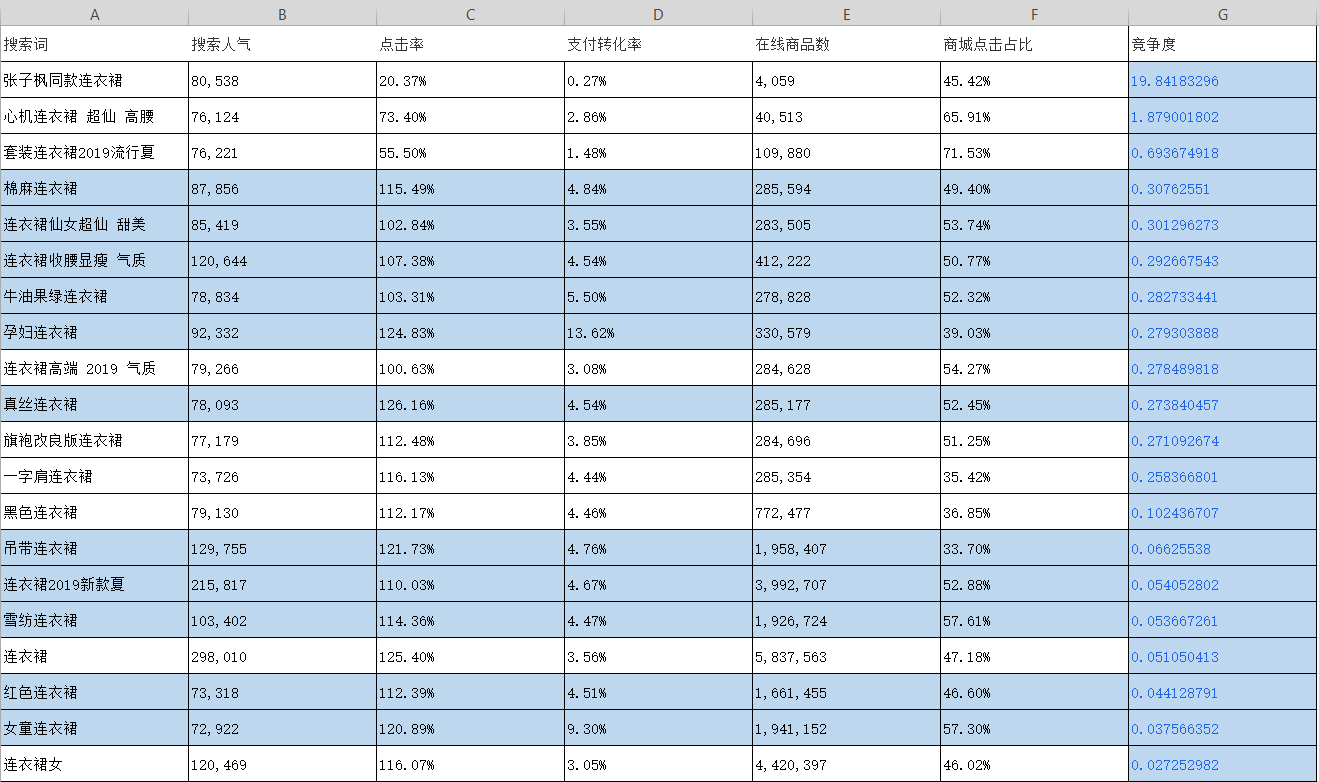This screenshot has width=1319, height=782.
Task: Click the 搜索人气 header cell
Action: tap(282, 44)
